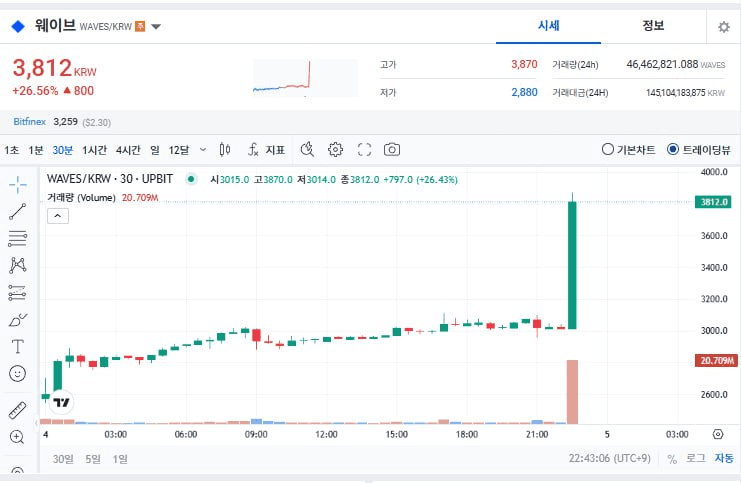Open the 22:43:06 (UTC+9) timezone menu
Viewport: 741px width, 483px height.
pos(609,458)
